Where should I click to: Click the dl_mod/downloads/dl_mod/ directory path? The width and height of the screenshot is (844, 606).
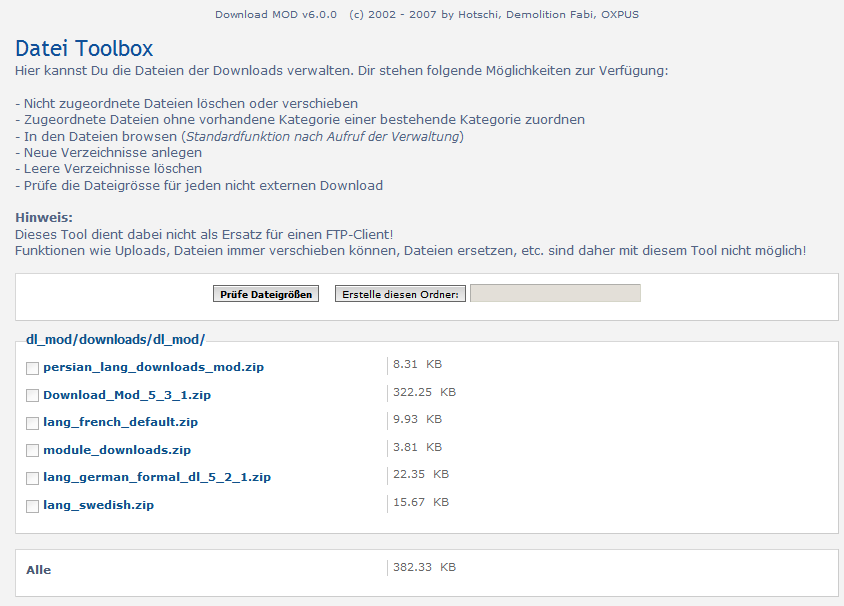click(115, 340)
